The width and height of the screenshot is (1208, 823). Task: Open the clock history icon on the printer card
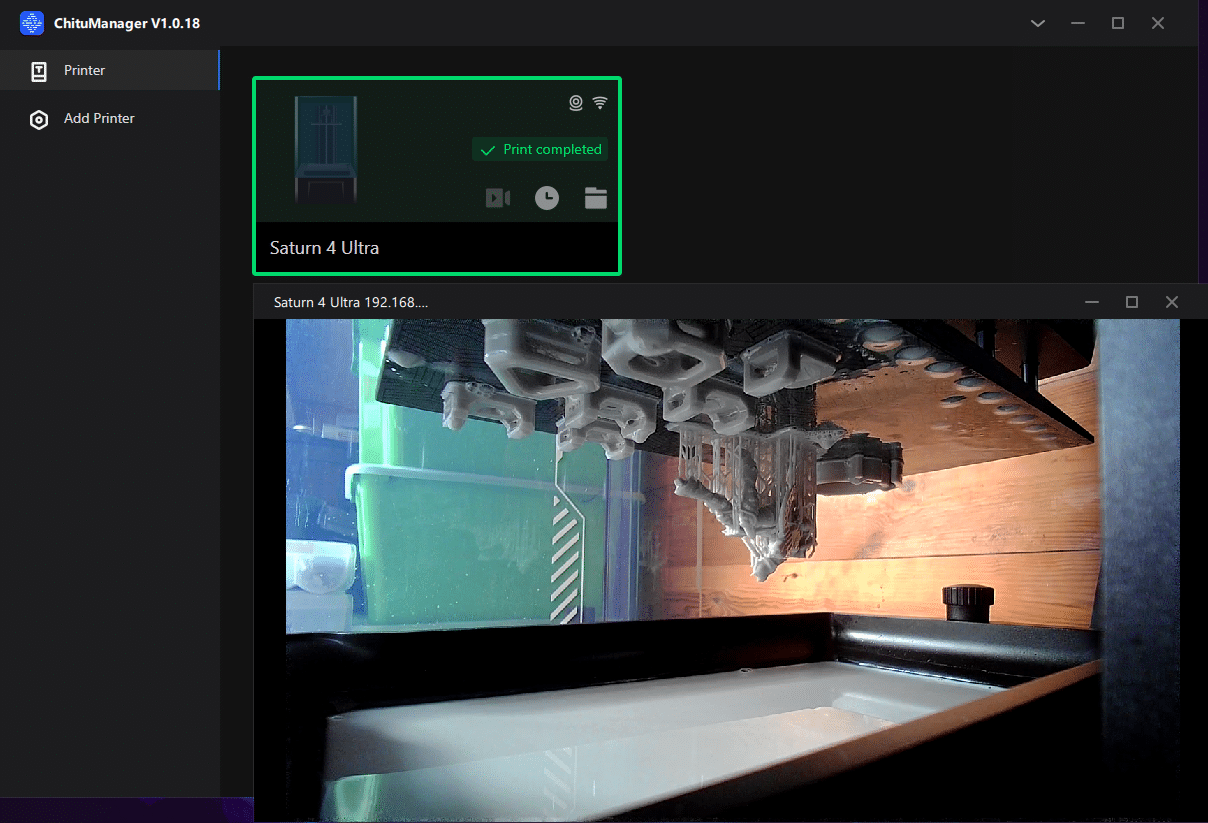click(x=547, y=198)
